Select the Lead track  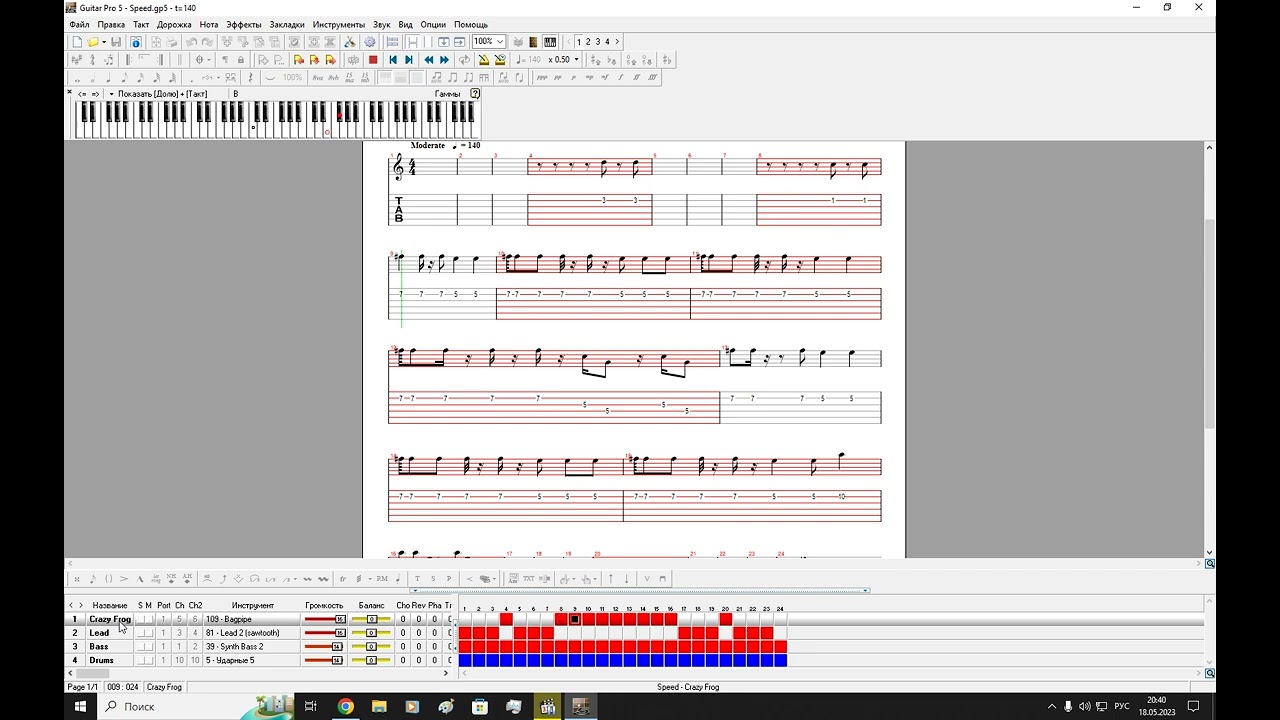point(99,633)
